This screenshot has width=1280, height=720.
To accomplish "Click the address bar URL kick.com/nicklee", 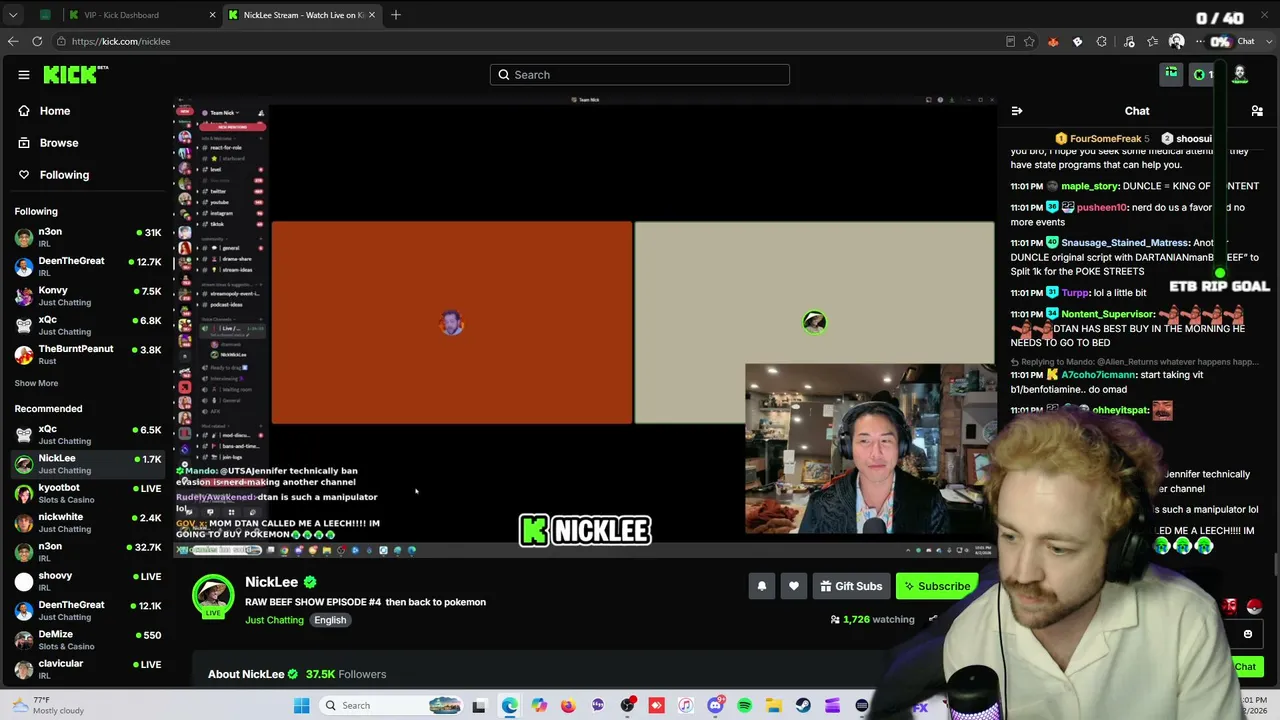I will tap(121, 41).
